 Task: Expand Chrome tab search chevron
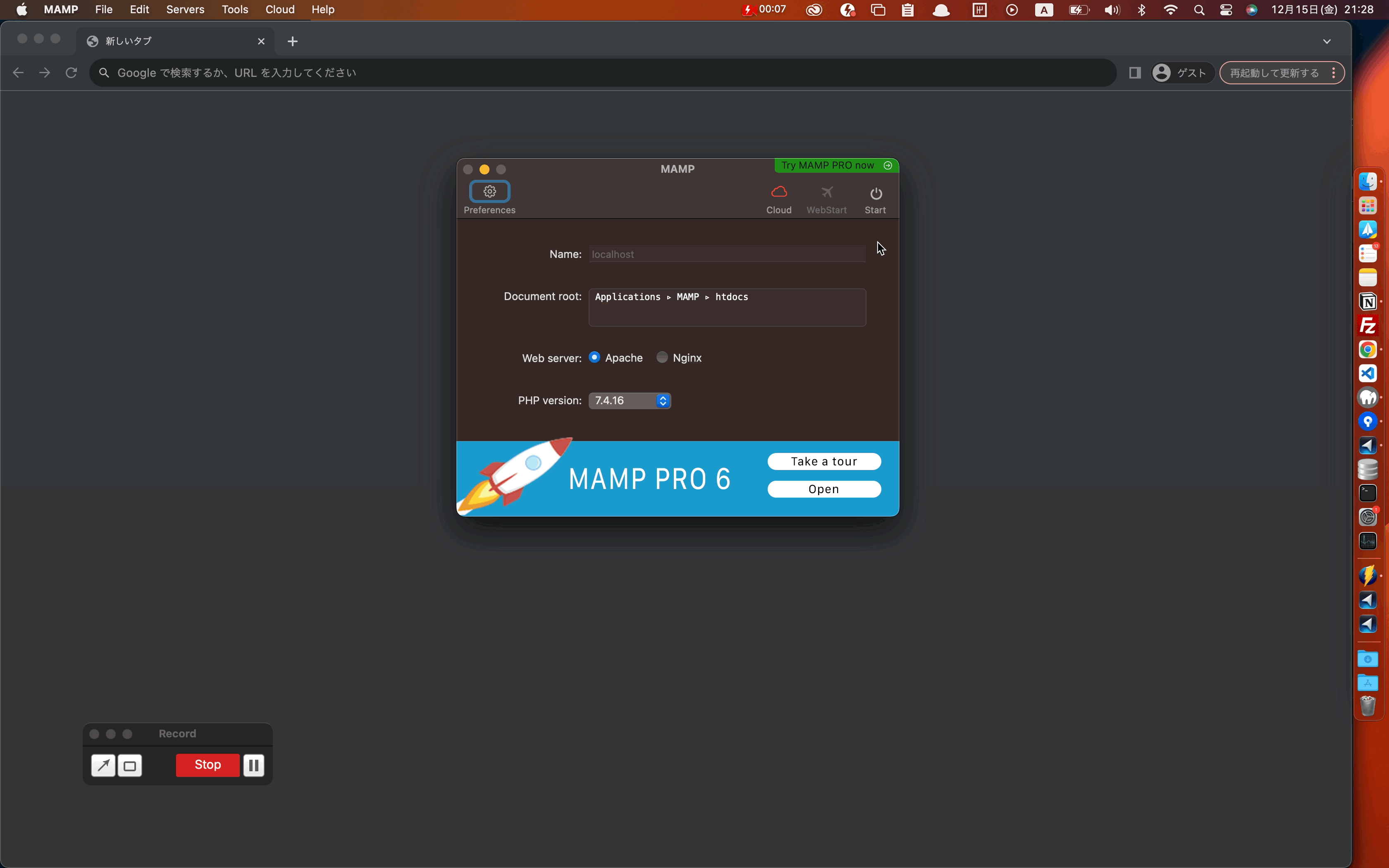(x=1327, y=41)
